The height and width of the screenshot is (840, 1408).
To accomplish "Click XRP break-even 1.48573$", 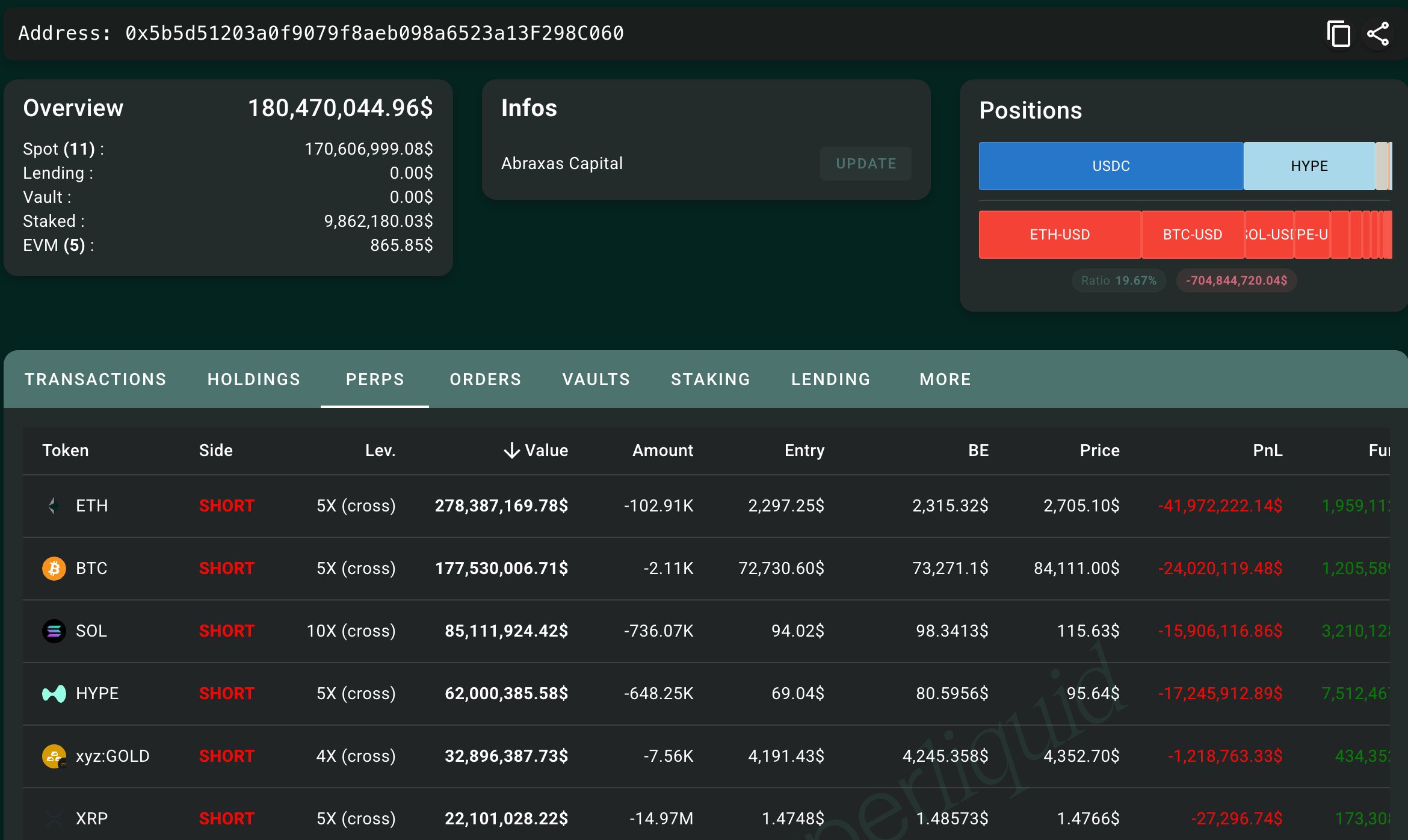I will (953, 819).
